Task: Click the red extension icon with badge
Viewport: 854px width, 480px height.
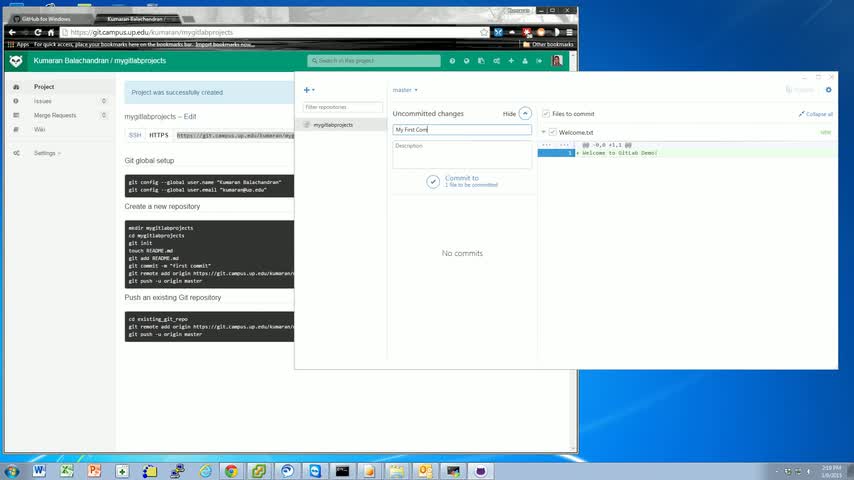Action: (527, 32)
